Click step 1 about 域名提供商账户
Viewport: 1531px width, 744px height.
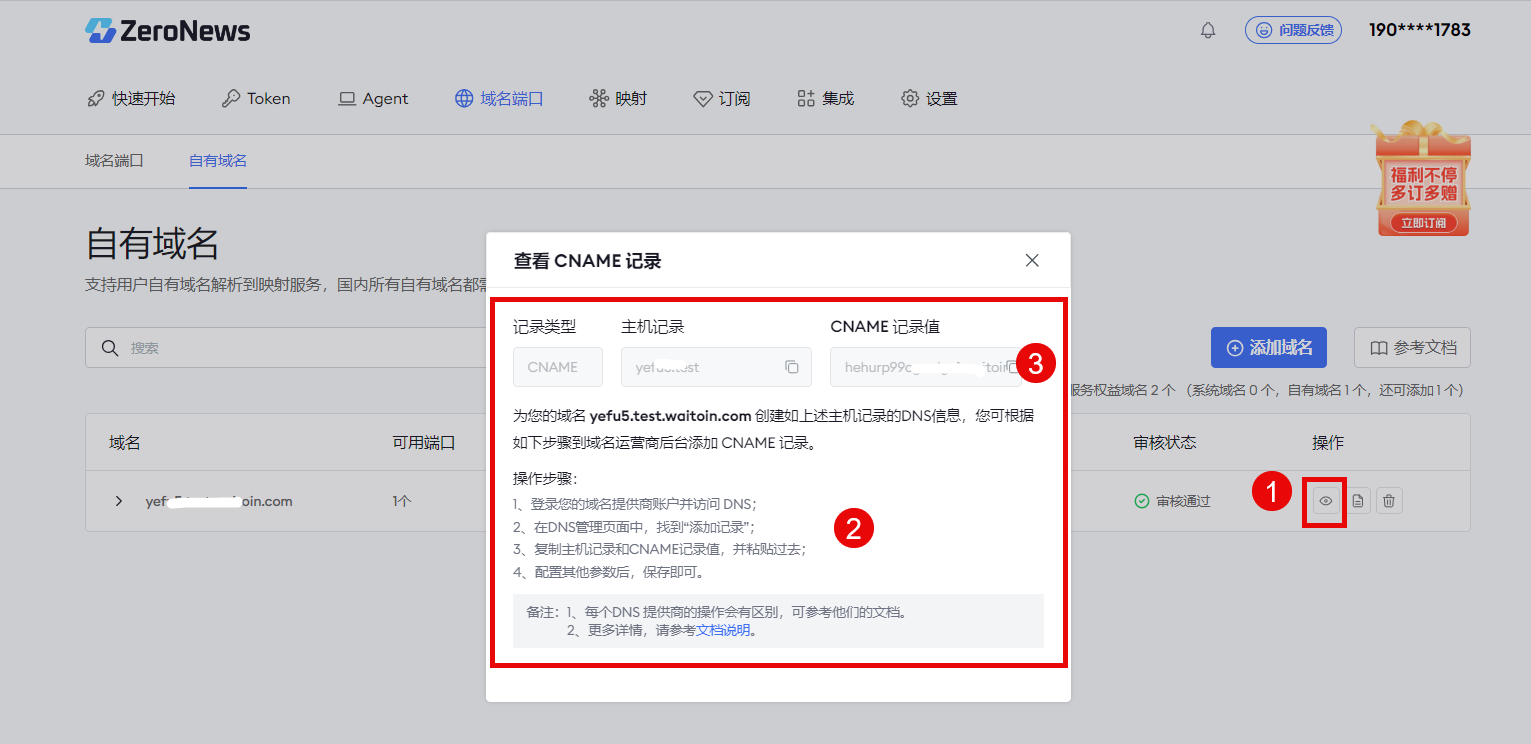[635, 504]
